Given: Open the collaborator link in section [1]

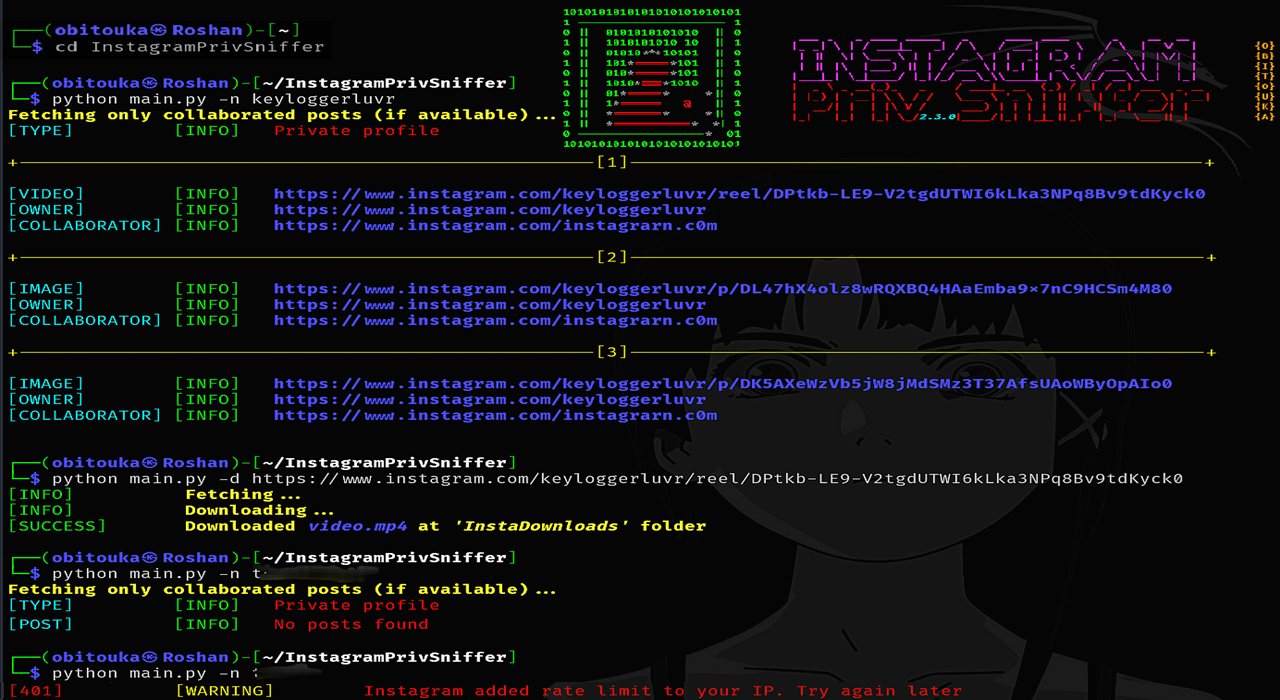Looking at the screenshot, I should click(x=495, y=226).
